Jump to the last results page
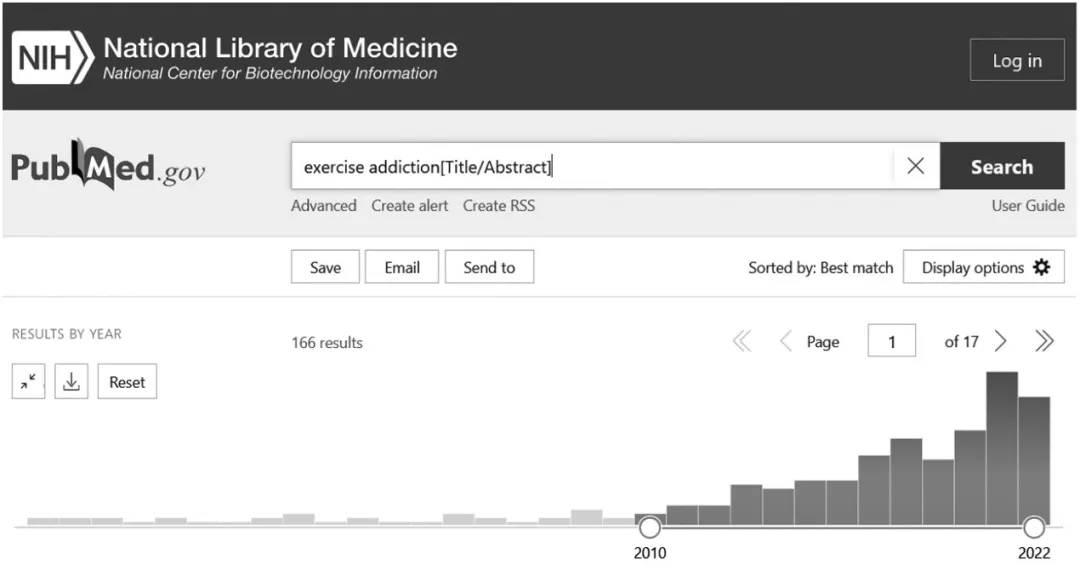This screenshot has height=576, width=1080. [1044, 342]
